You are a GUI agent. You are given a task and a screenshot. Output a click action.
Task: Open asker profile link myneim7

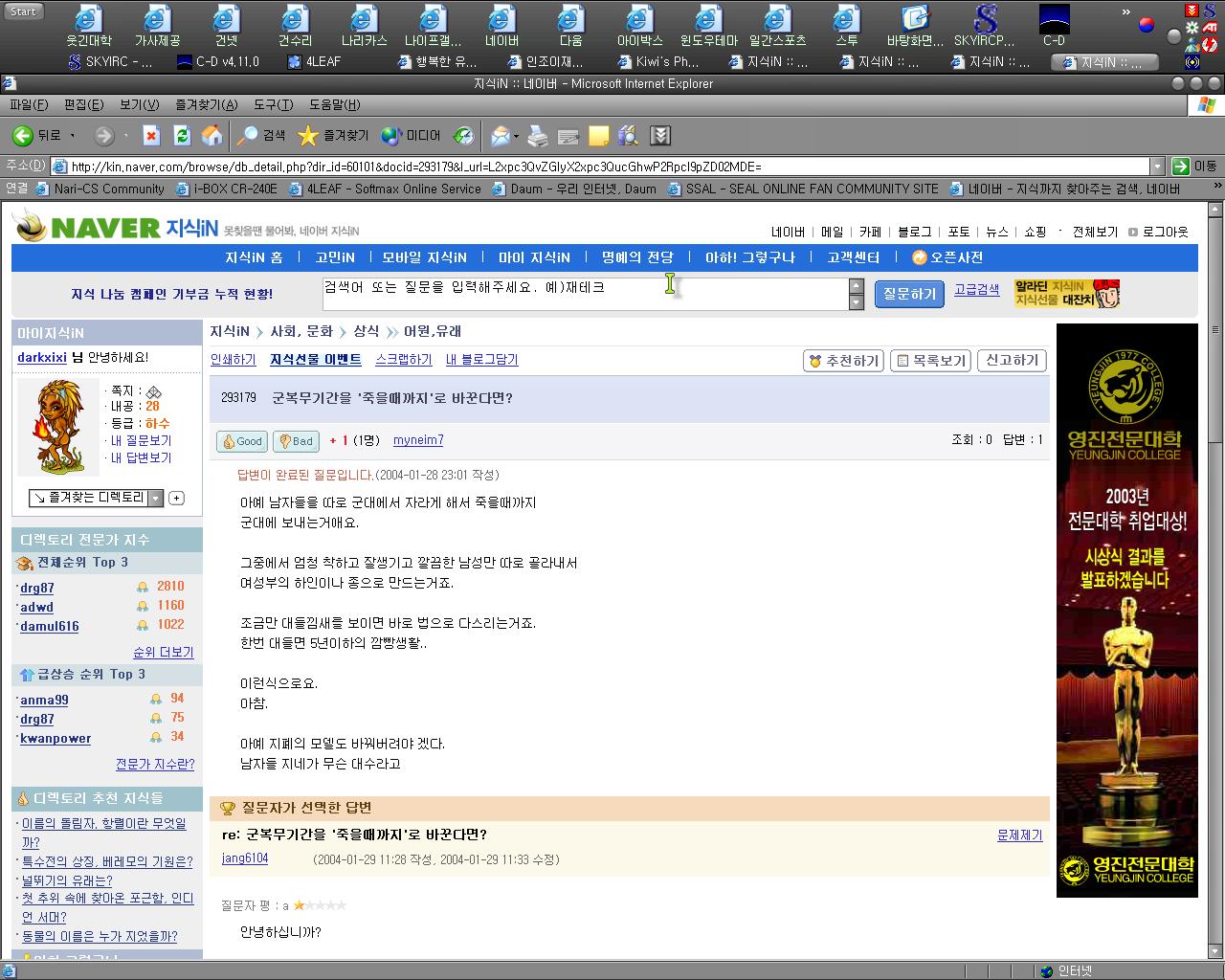point(418,440)
